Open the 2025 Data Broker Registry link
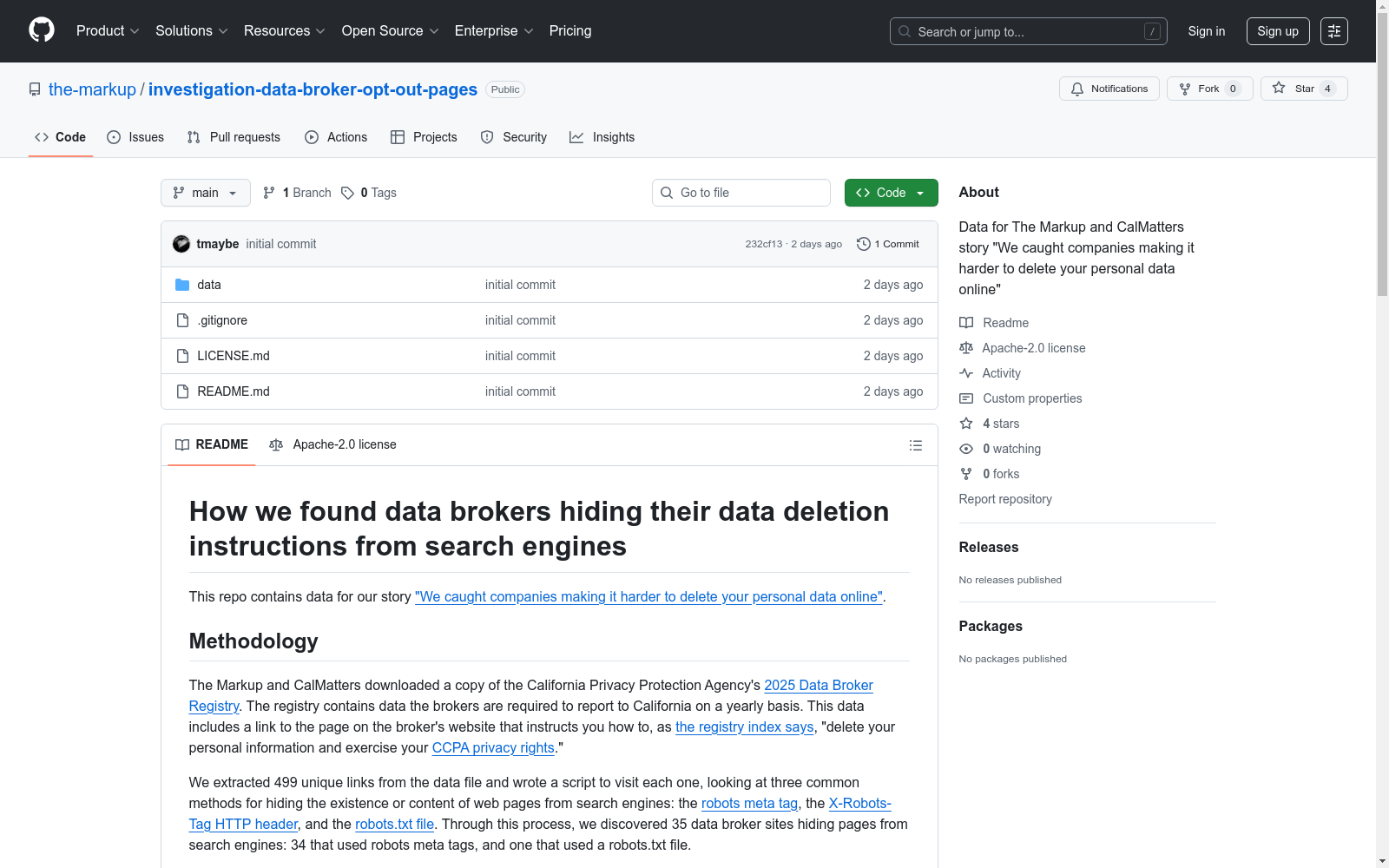The width and height of the screenshot is (1389, 868). [819, 686]
